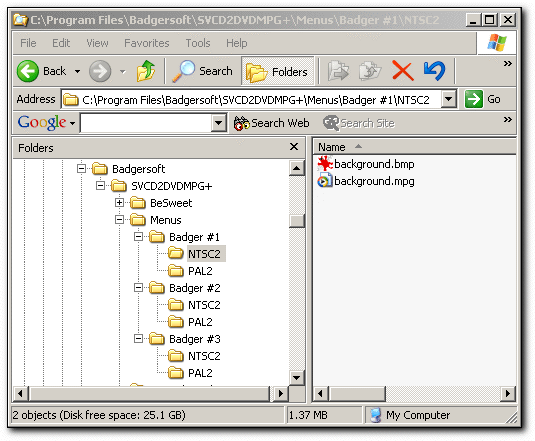Expand the BeSweet tree node

119,203
